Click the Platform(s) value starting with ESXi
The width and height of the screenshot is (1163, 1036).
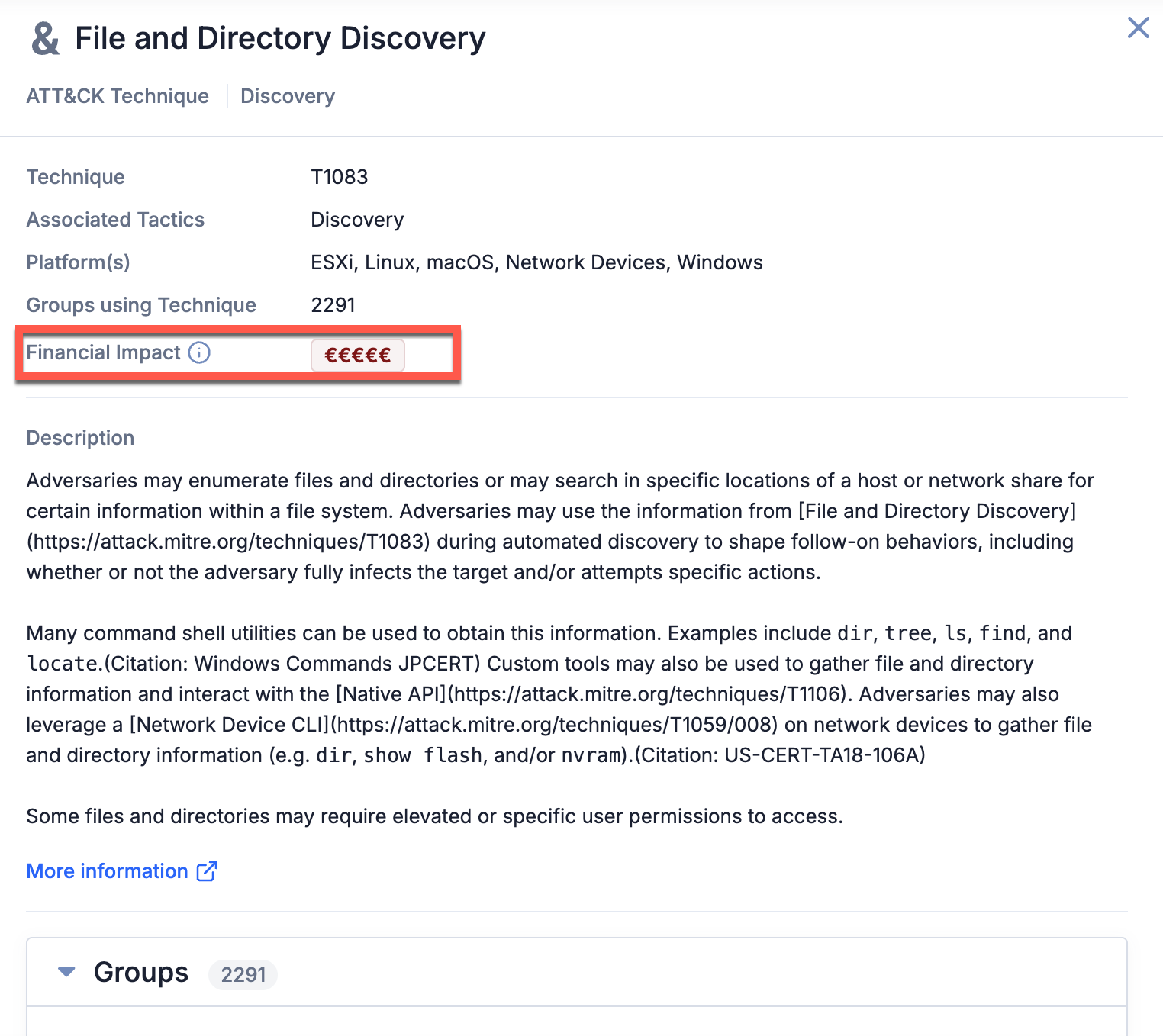point(536,262)
